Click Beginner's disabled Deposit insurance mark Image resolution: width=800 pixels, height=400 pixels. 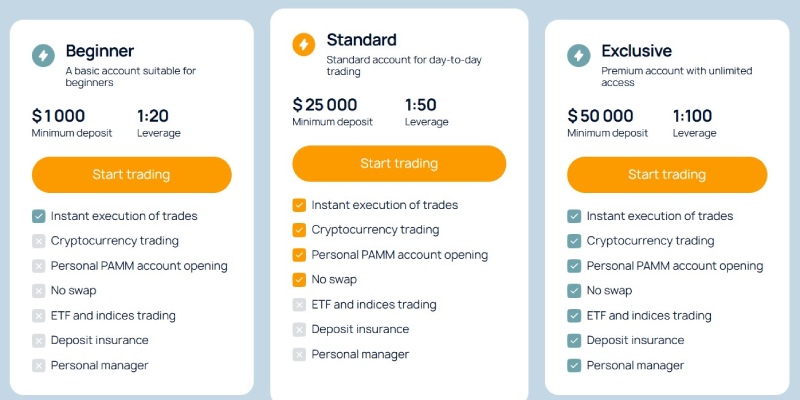tap(39, 341)
